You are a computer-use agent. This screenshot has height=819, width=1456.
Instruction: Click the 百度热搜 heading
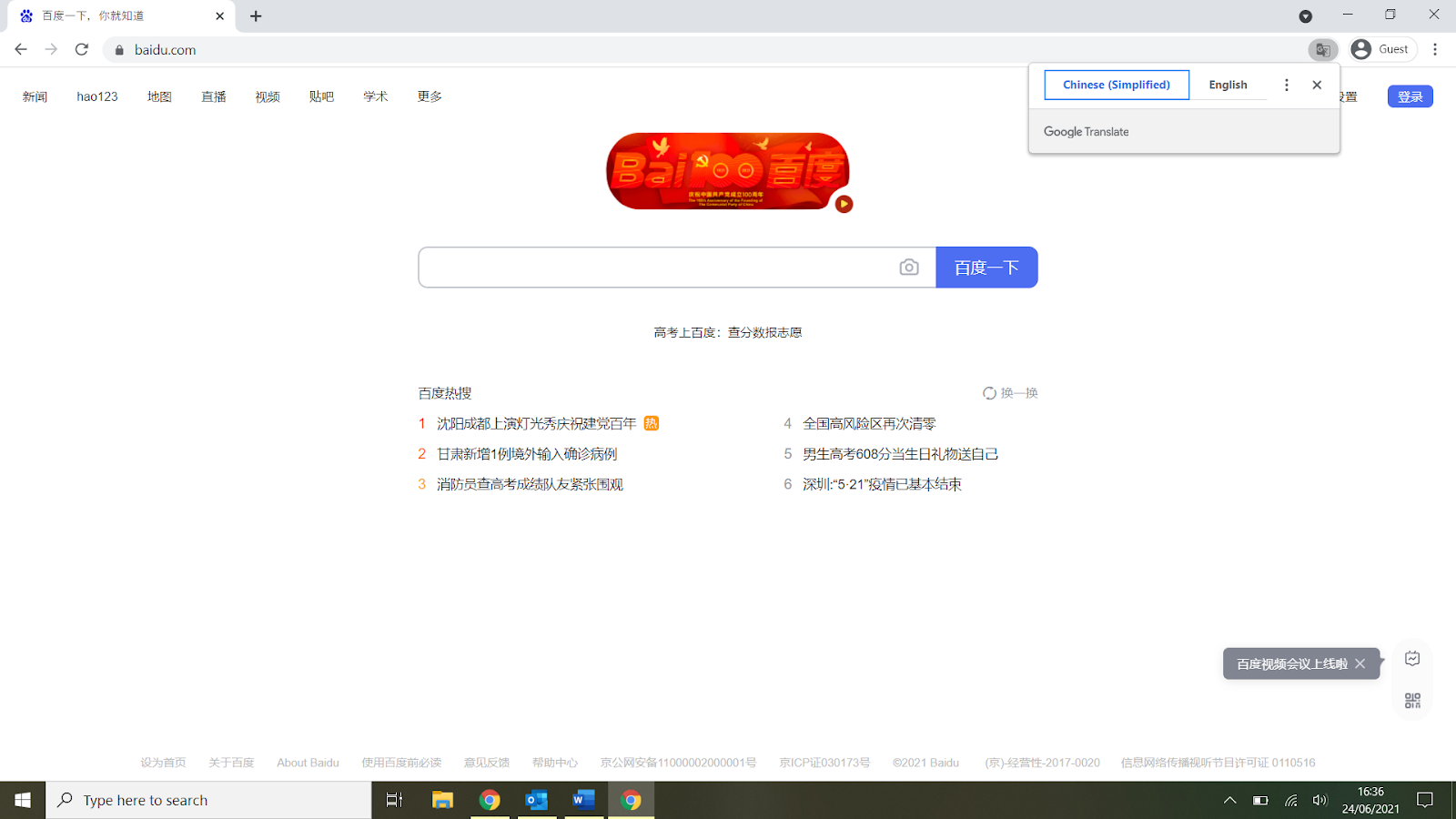point(445,393)
